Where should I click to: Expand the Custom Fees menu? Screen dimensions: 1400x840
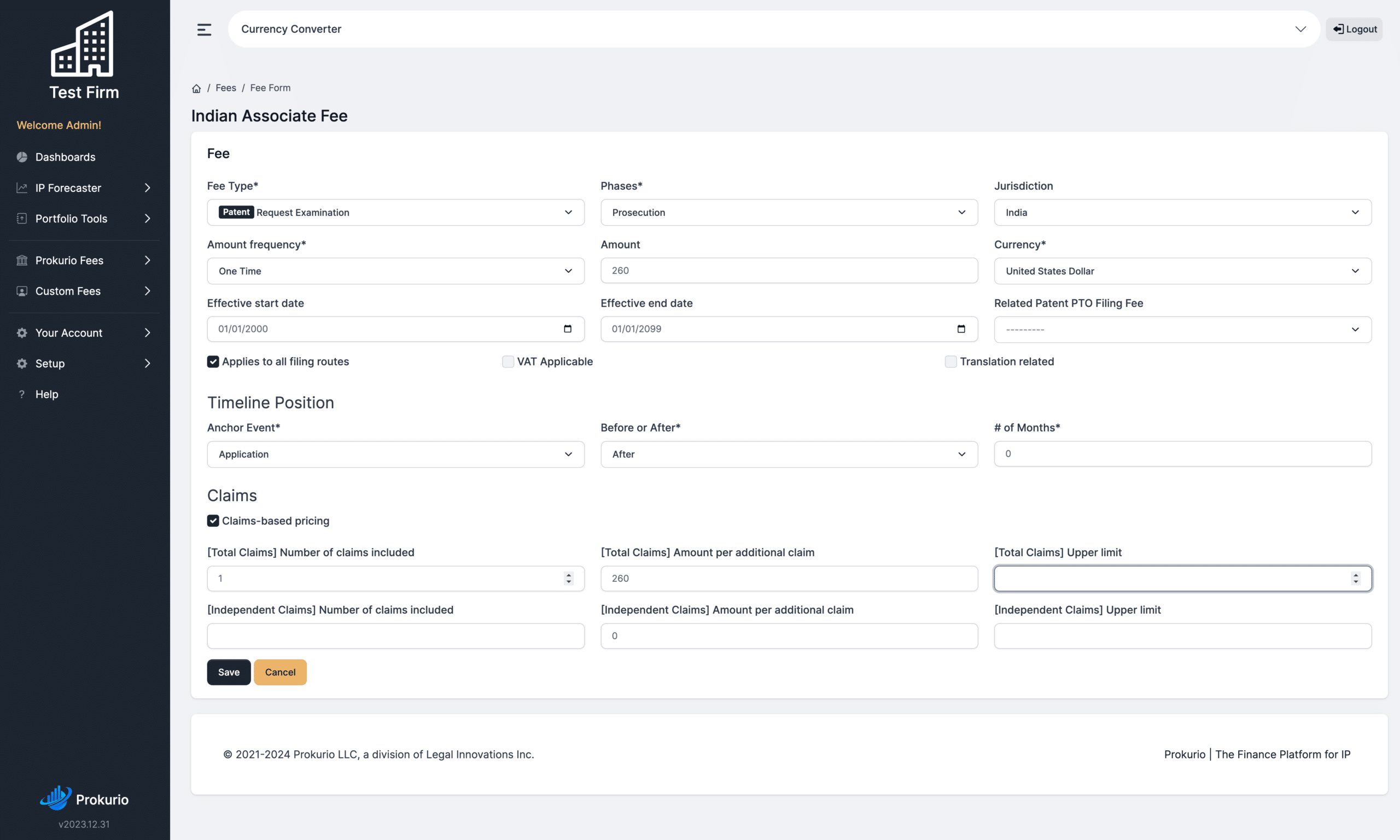click(147, 290)
